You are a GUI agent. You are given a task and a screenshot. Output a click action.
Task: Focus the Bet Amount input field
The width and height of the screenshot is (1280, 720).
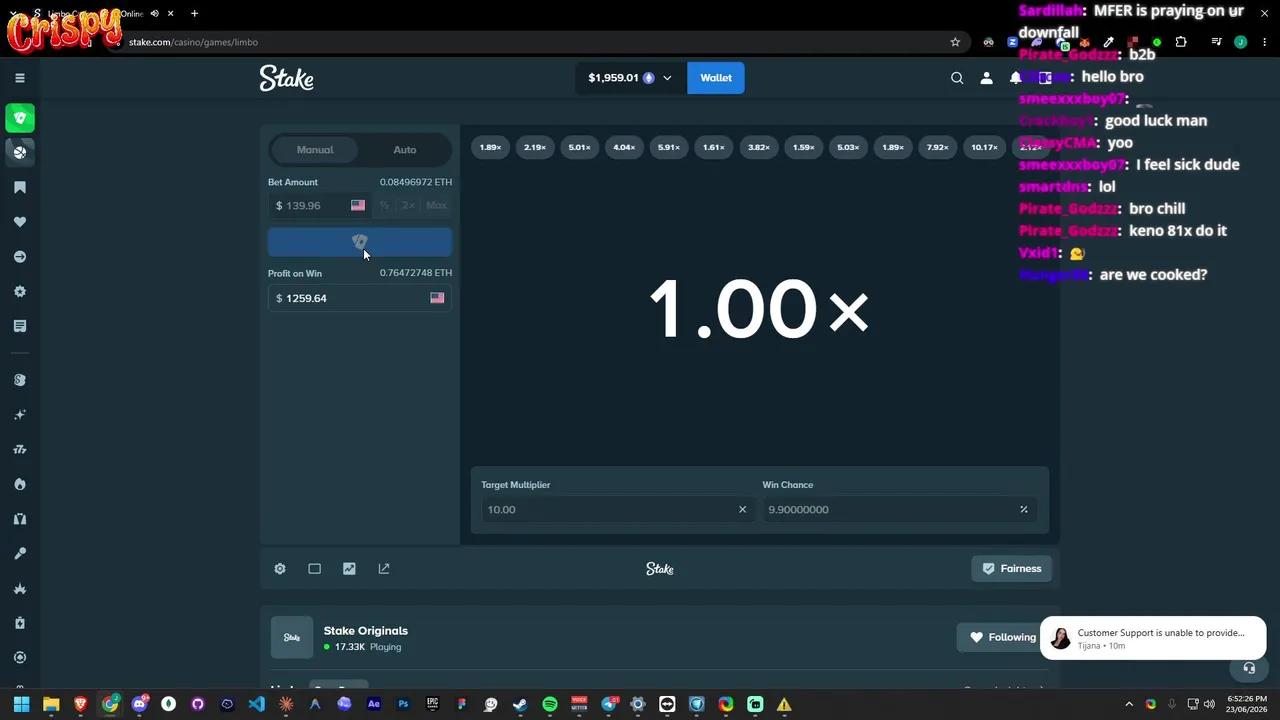(320, 205)
